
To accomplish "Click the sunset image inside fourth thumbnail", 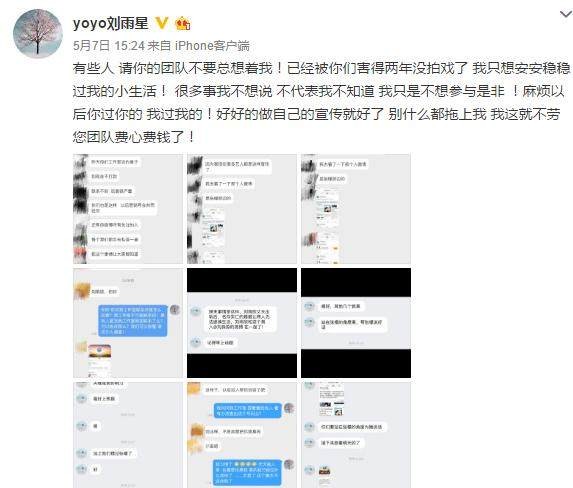I will [x=100, y=351].
